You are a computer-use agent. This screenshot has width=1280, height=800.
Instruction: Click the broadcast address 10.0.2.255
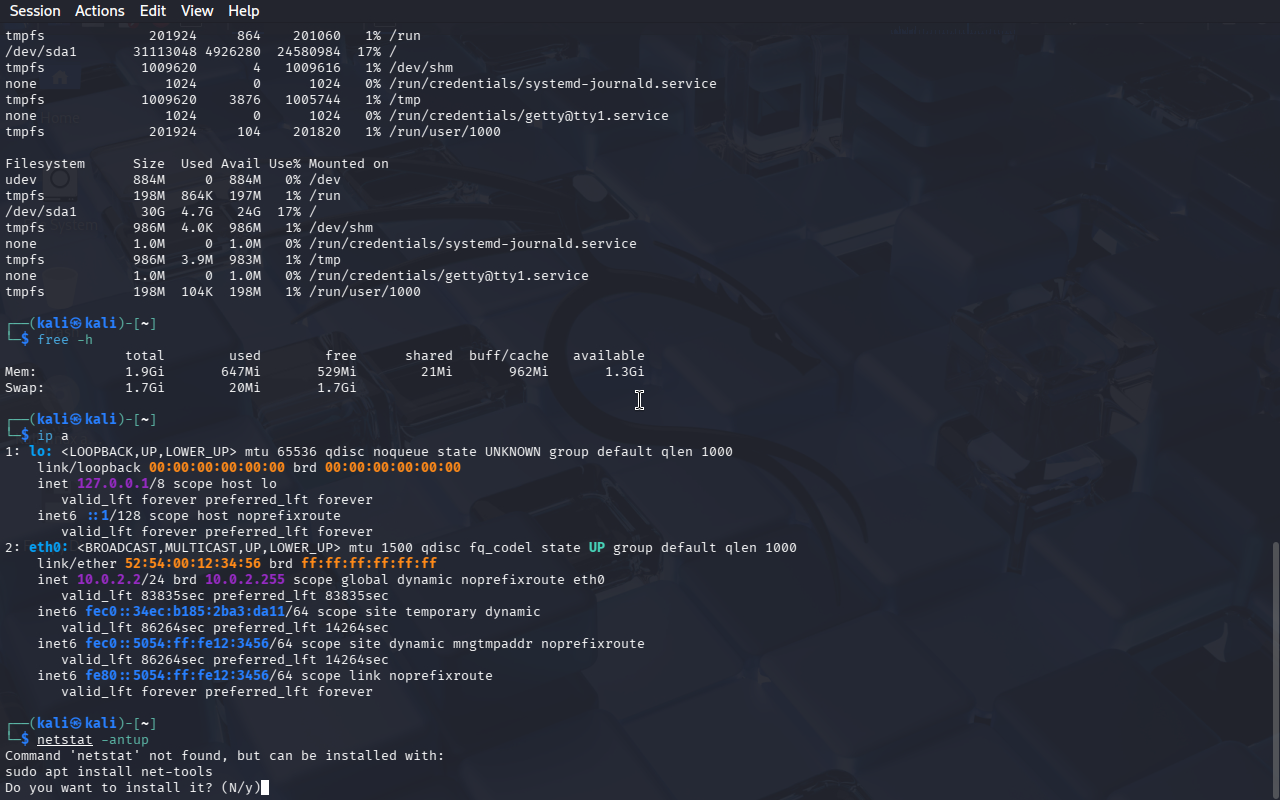244,580
